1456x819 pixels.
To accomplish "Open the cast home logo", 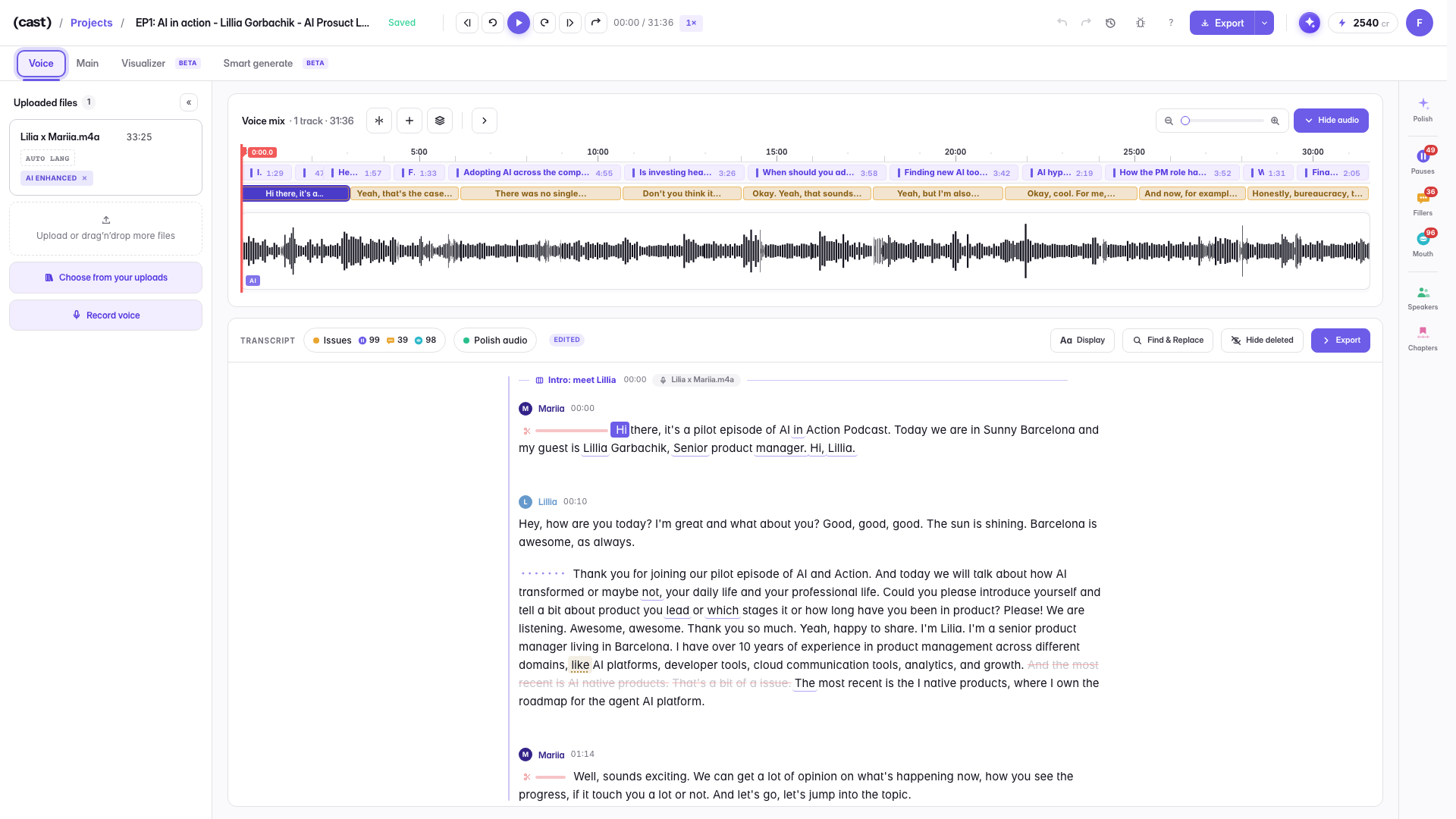I will (x=32, y=23).
